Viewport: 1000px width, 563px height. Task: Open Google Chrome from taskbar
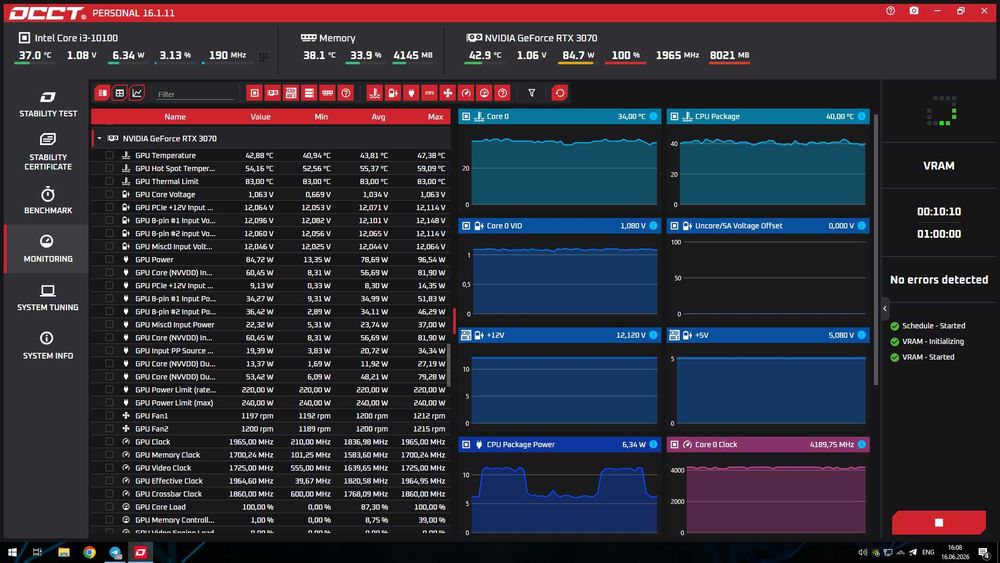click(x=89, y=552)
